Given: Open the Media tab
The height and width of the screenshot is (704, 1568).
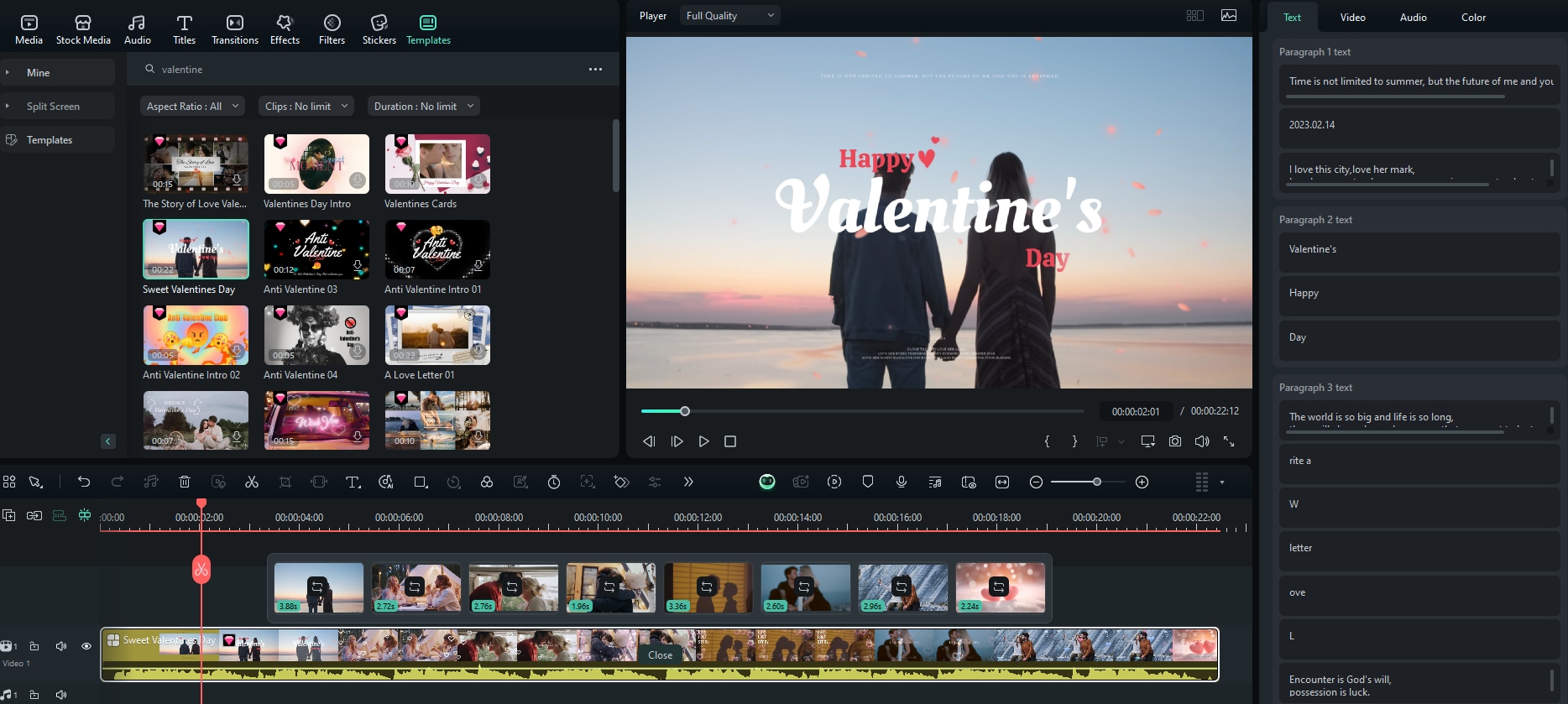Looking at the screenshot, I should [x=29, y=29].
